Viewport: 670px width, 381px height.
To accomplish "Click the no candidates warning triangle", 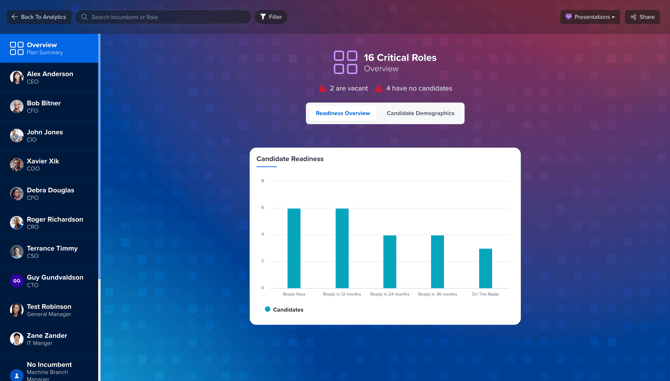I will coord(379,88).
